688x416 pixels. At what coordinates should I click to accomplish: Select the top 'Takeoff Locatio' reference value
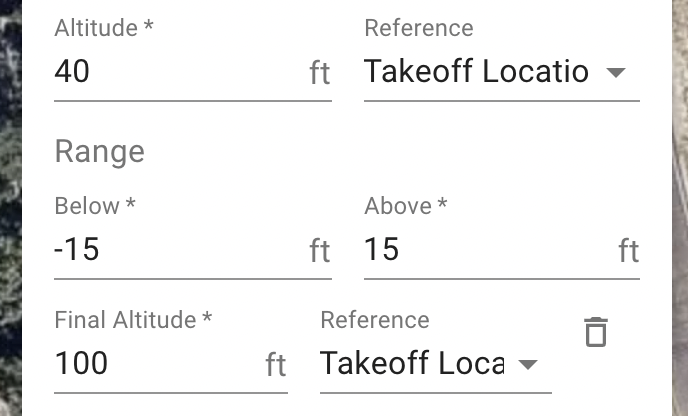(476, 71)
